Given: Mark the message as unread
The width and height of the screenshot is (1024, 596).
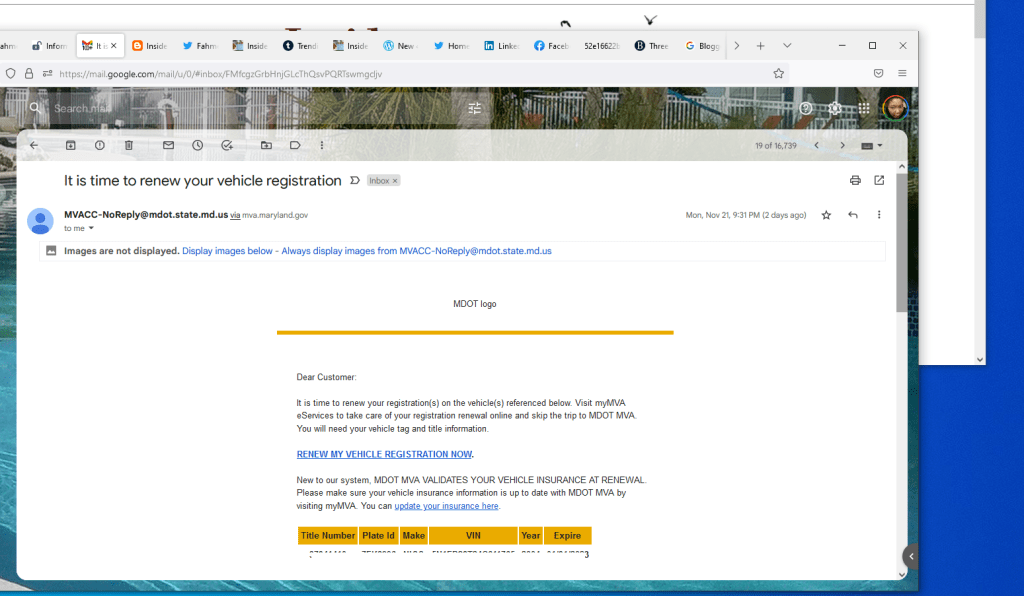Looking at the screenshot, I should [x=168, y=145].
